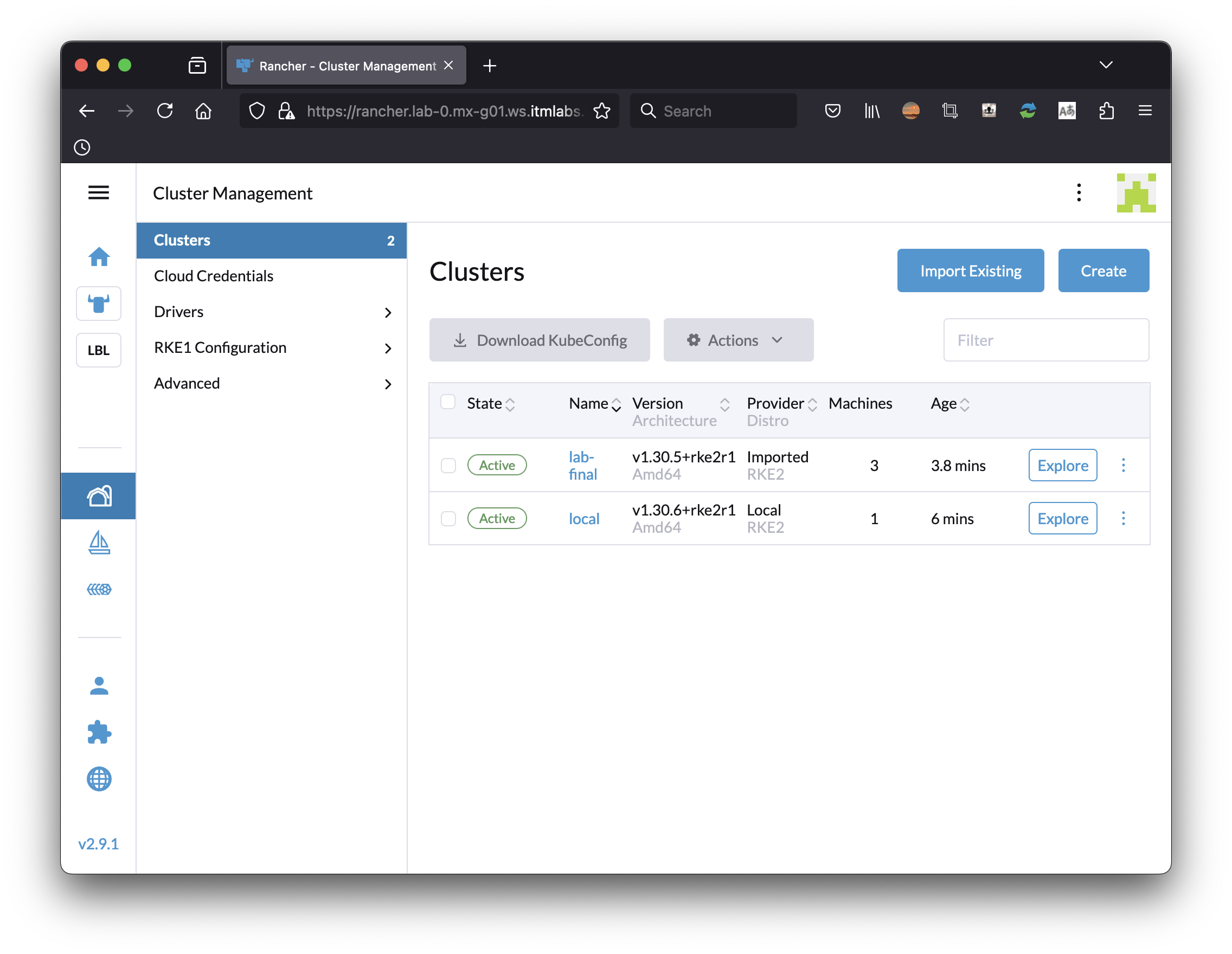The width and height of the screenshot is (1232, 954).
Task: Open the crop screenshot extension icon
Action: [x=950, y=111]
